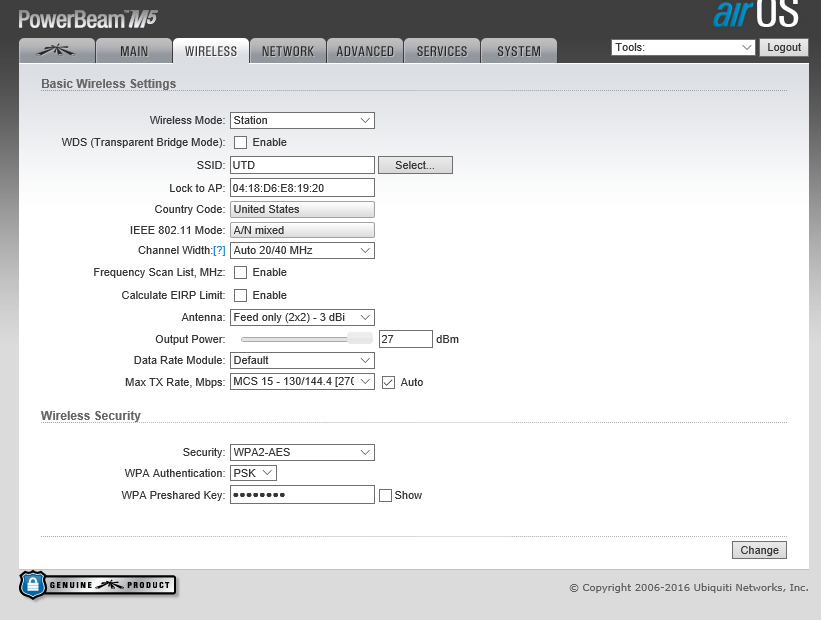The image size is (821, 620).
Task: Click the Genuine Product badge
Action: coord(98,585)
